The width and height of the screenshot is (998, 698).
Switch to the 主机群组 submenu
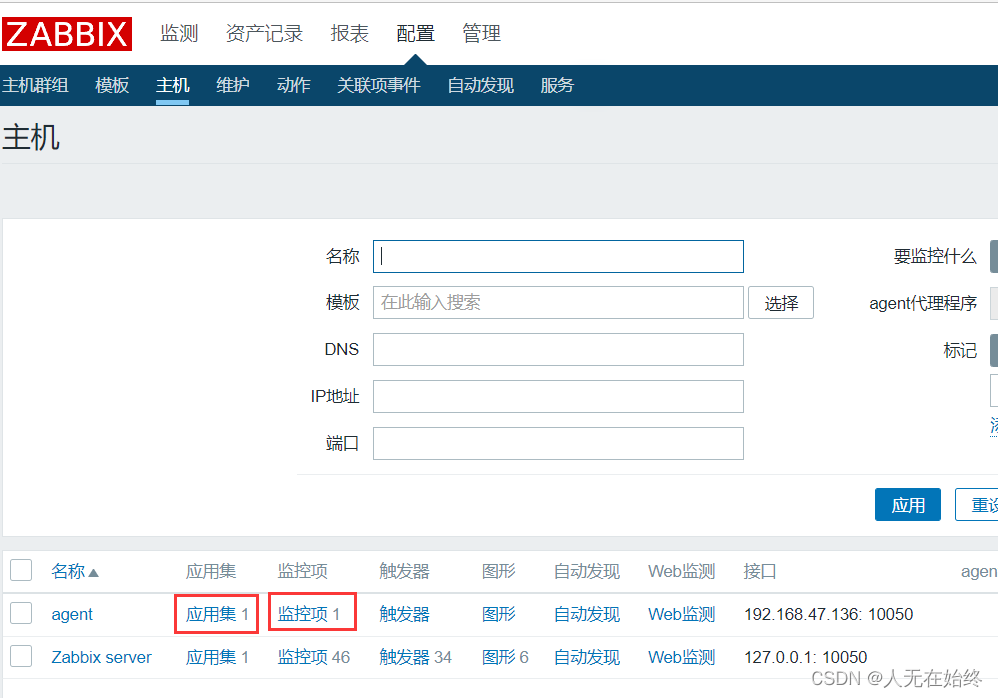point(35,85)
